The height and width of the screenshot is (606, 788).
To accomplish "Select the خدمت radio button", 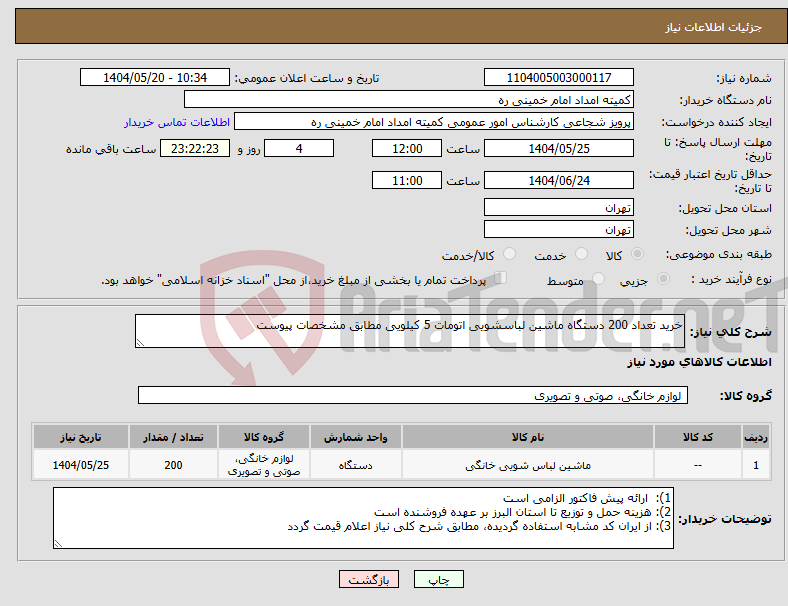I will click(581, 254).
